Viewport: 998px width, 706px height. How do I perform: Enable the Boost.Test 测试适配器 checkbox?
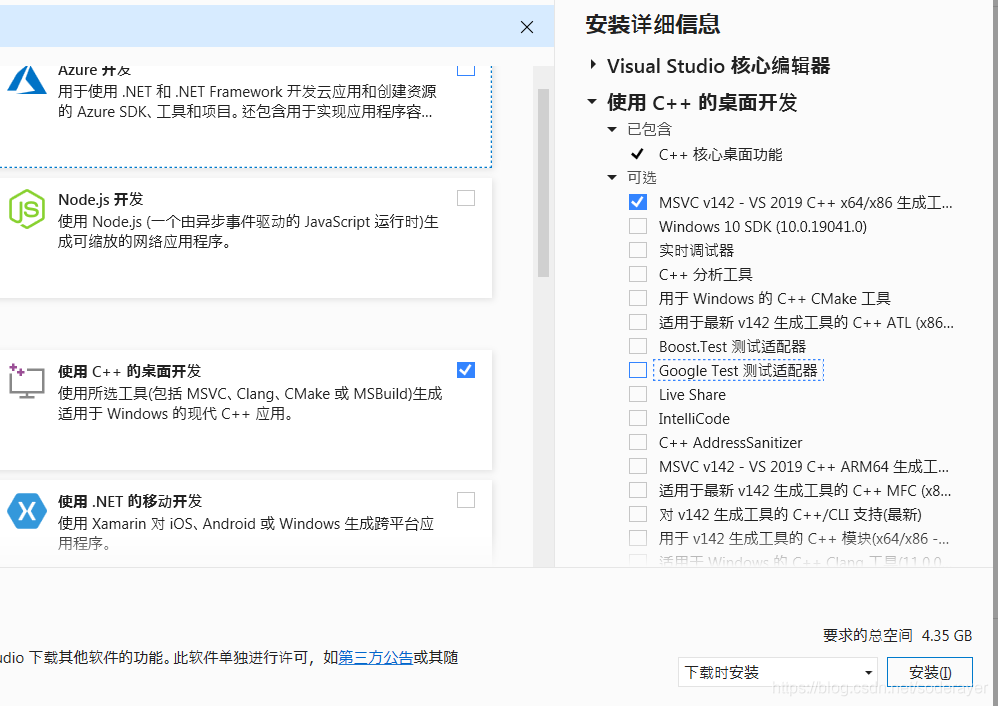[638, 346]
